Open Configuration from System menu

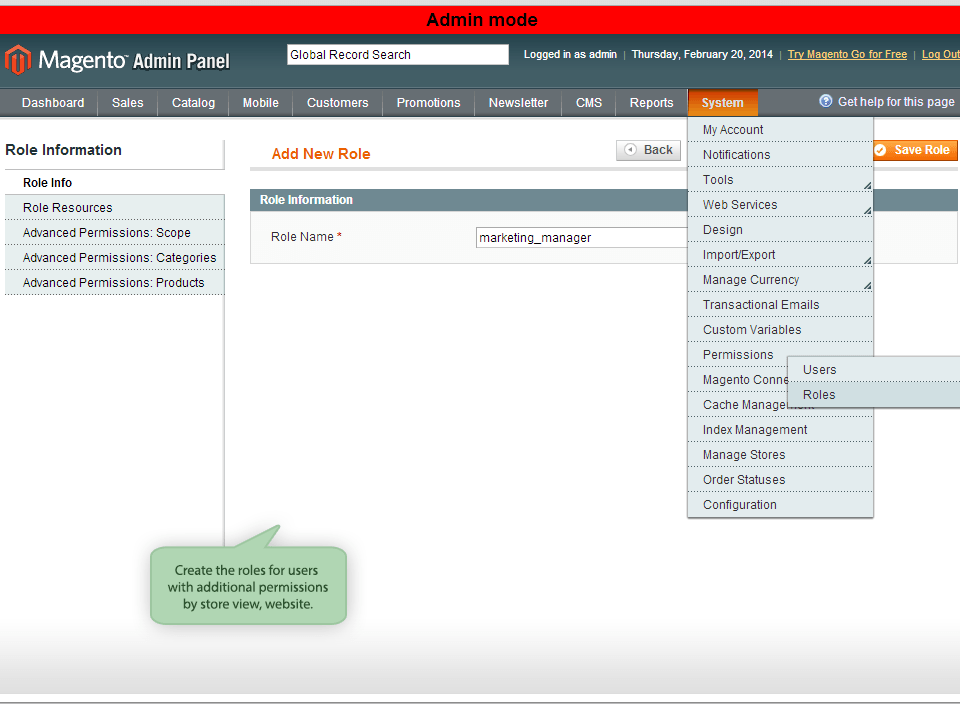[780, 505]
